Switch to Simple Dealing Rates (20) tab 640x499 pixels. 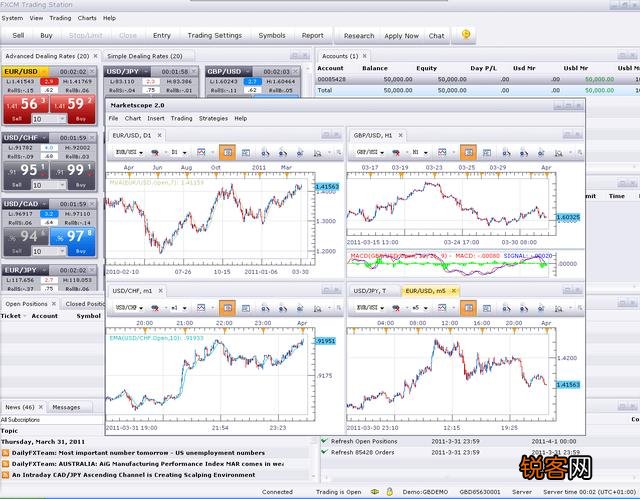click(x=144, y=56)
